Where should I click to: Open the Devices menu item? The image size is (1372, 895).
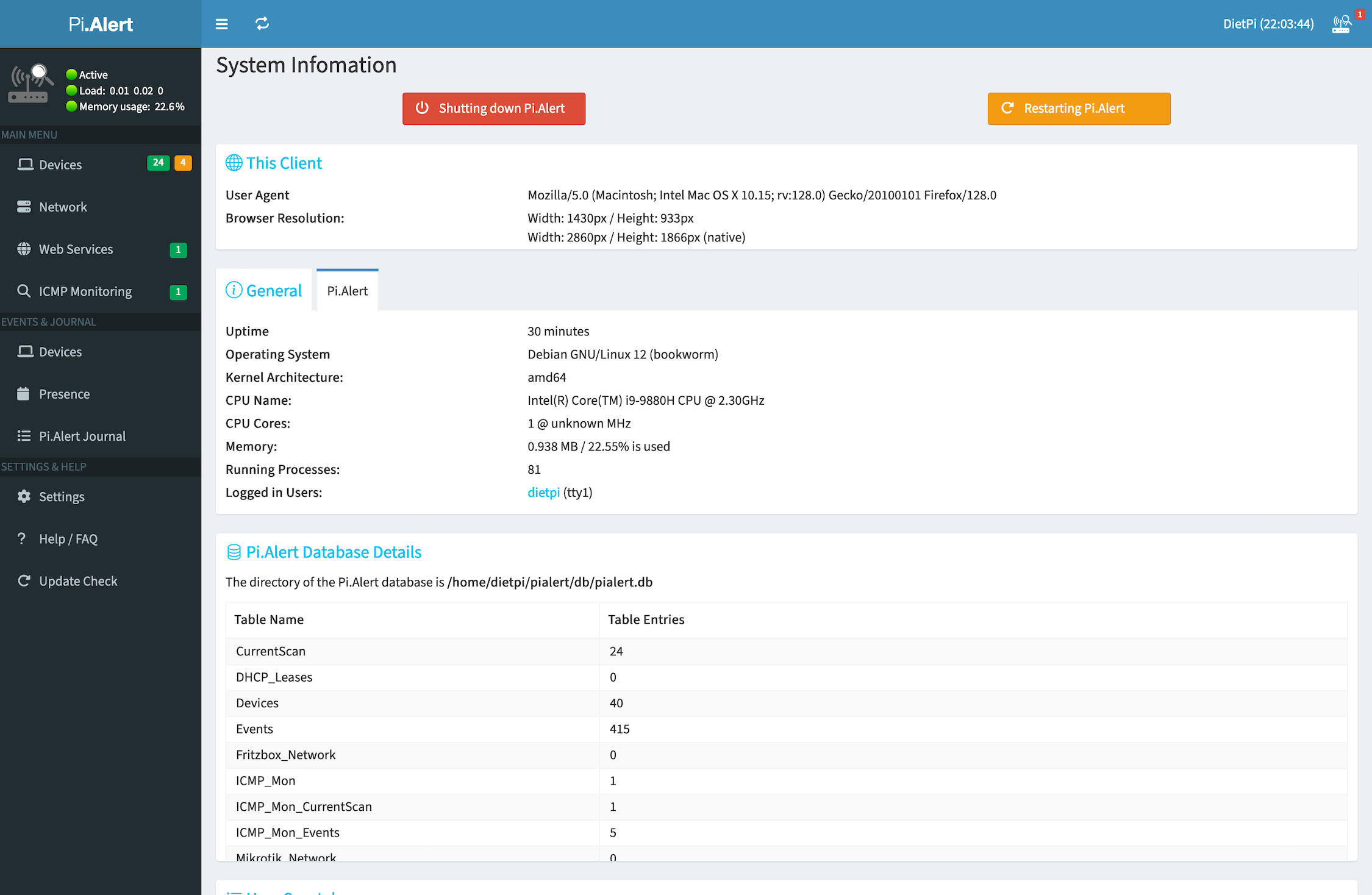coord(60,164)
